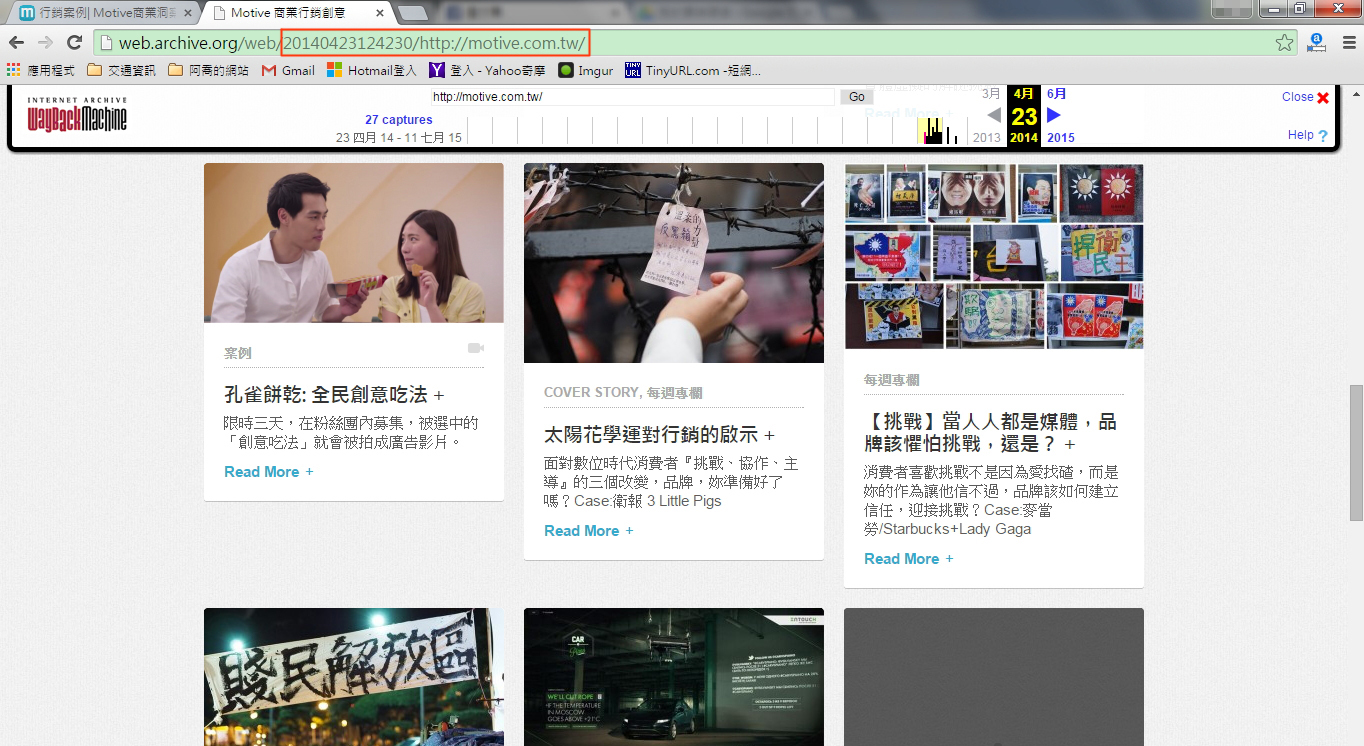Viewport: 1364px width, 746px height.
Task: Click the Wayback URL input field
Action: pos(632,97)
